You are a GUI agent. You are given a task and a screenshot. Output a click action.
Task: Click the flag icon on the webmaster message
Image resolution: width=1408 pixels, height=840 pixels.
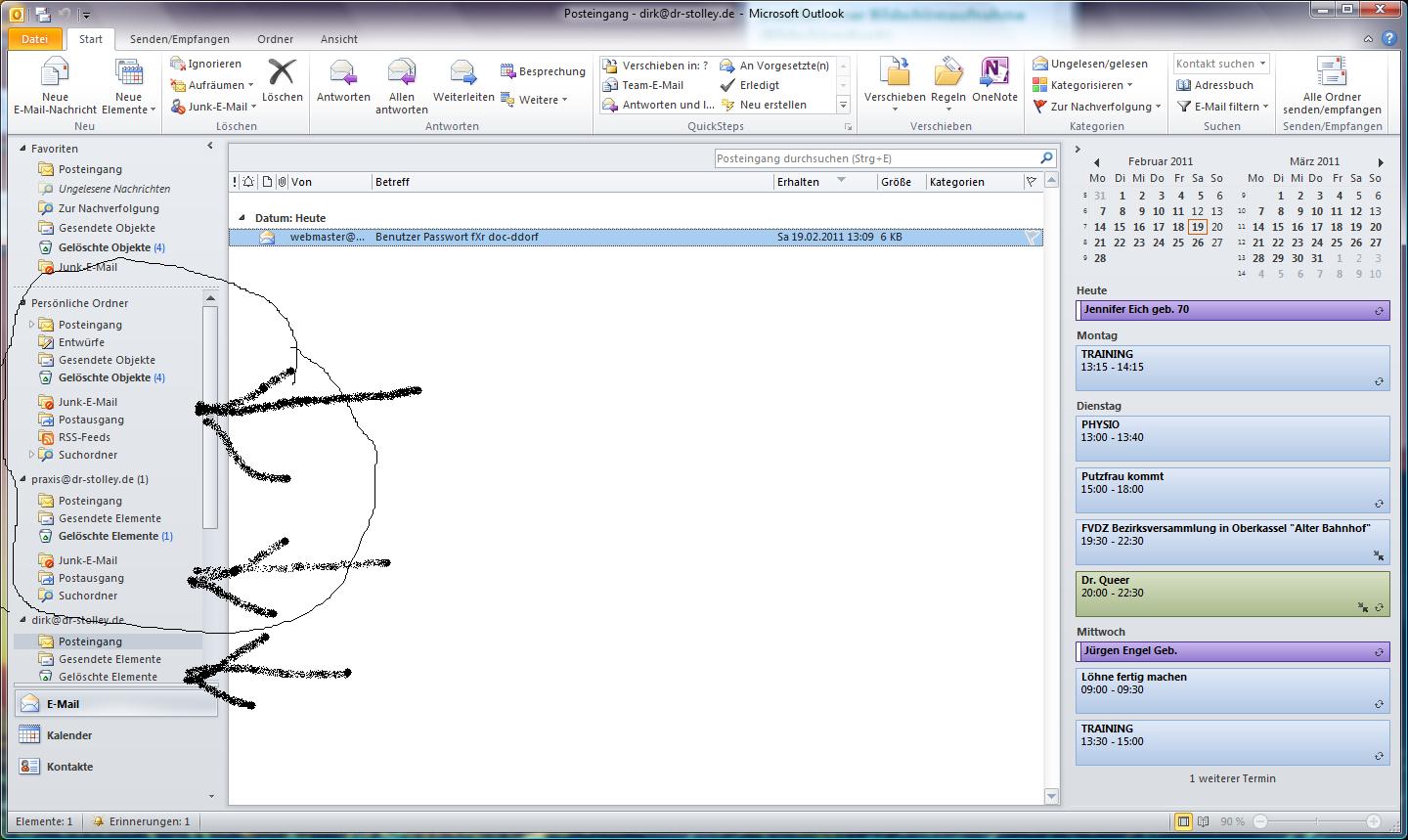pos(1032,237)
